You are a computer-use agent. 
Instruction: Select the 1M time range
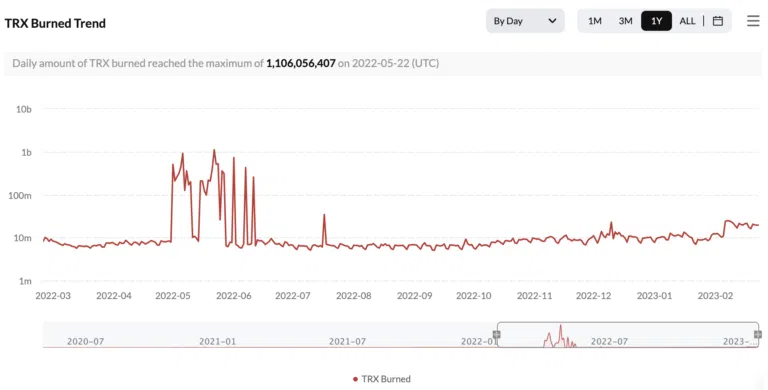[x=595, y=21]
